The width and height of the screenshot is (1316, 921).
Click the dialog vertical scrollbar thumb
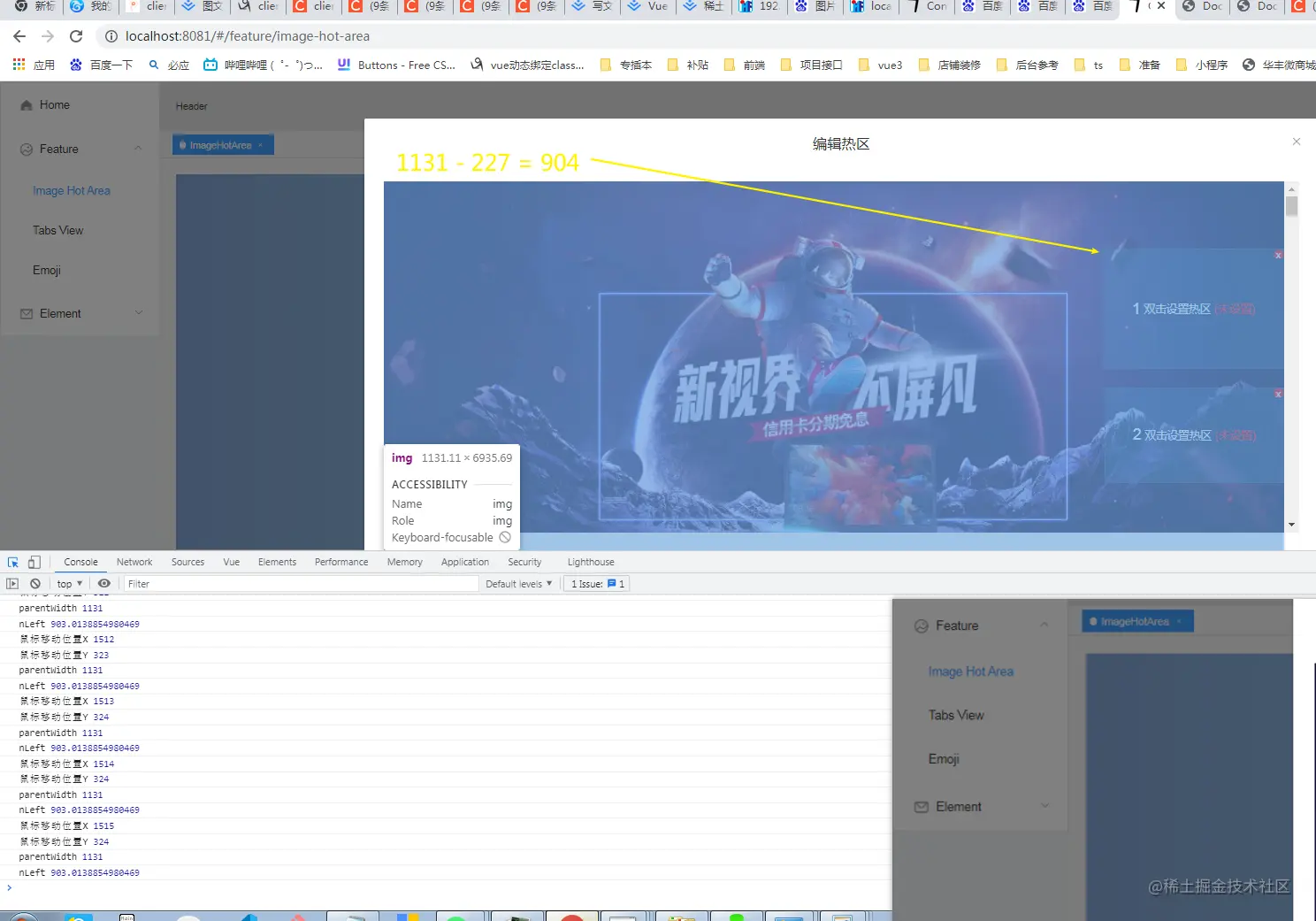click(1292, 206)
